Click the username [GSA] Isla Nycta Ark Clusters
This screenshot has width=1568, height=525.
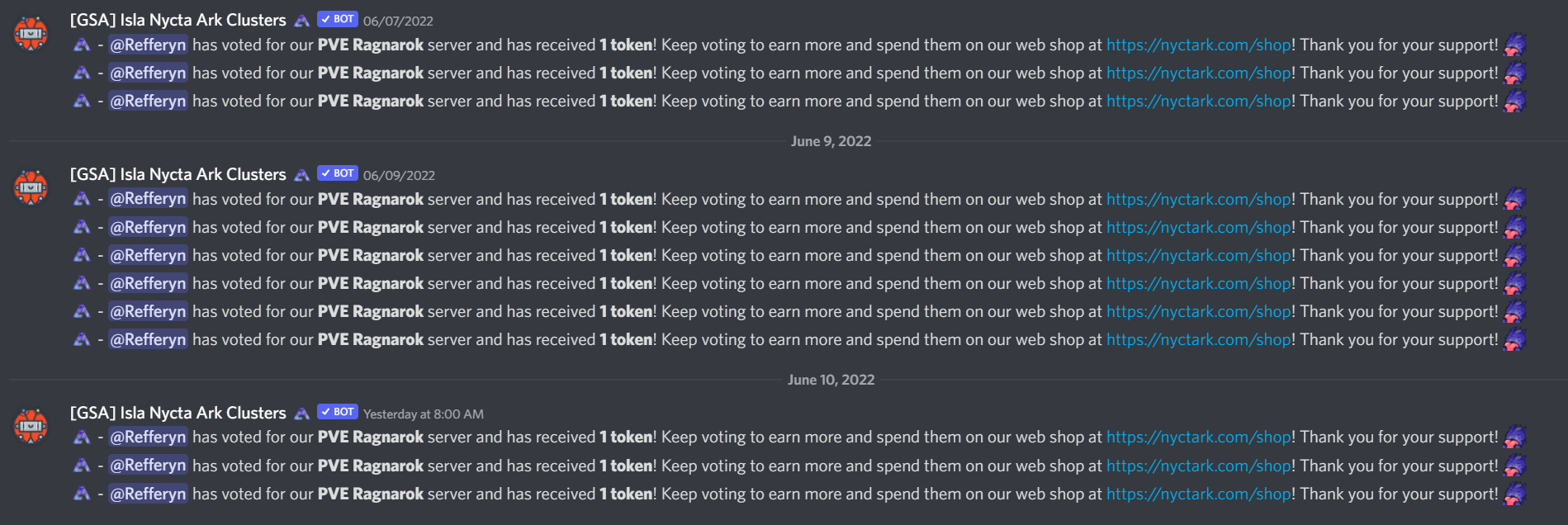178,20
